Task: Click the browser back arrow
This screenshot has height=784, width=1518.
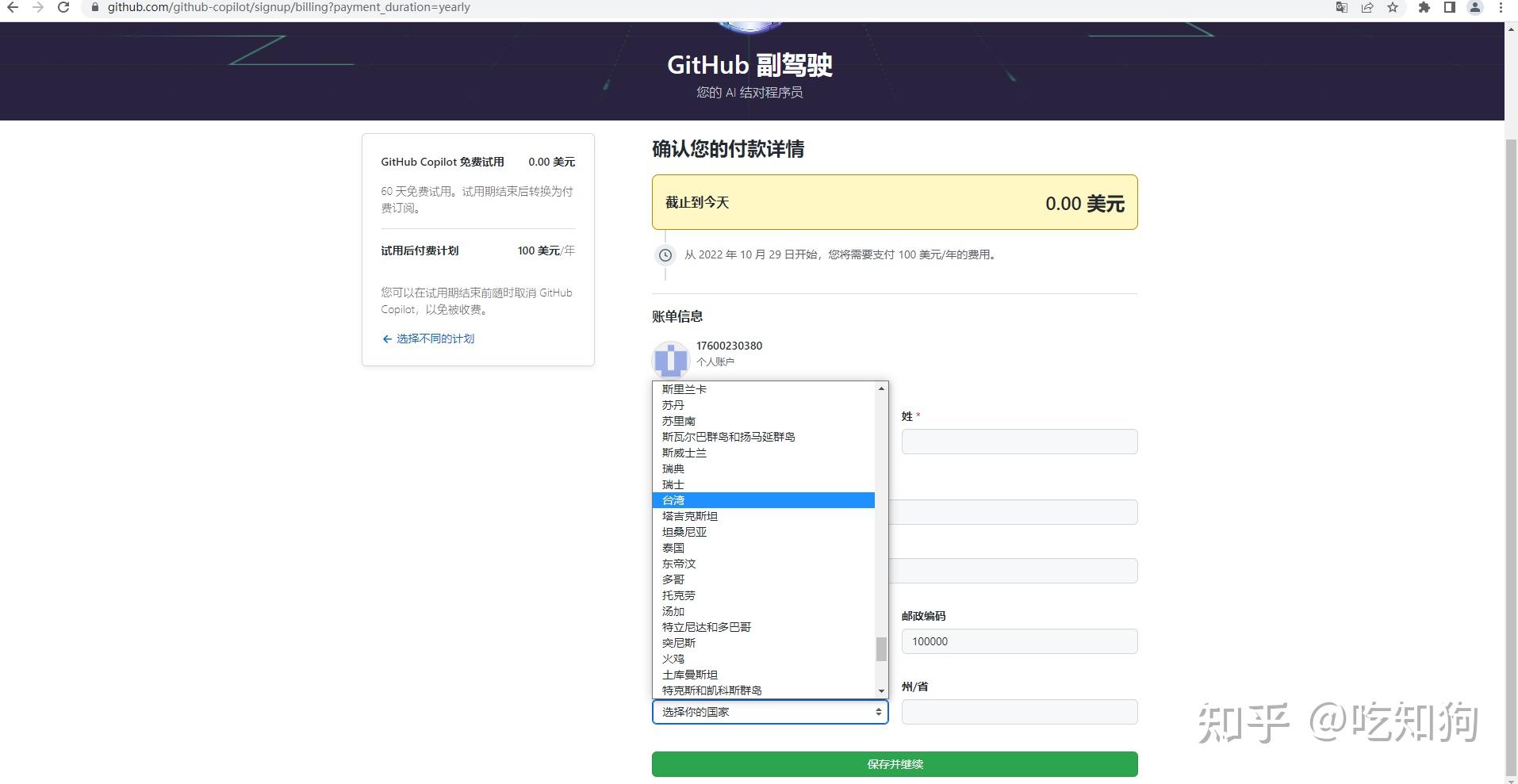Action: [13, 7]
